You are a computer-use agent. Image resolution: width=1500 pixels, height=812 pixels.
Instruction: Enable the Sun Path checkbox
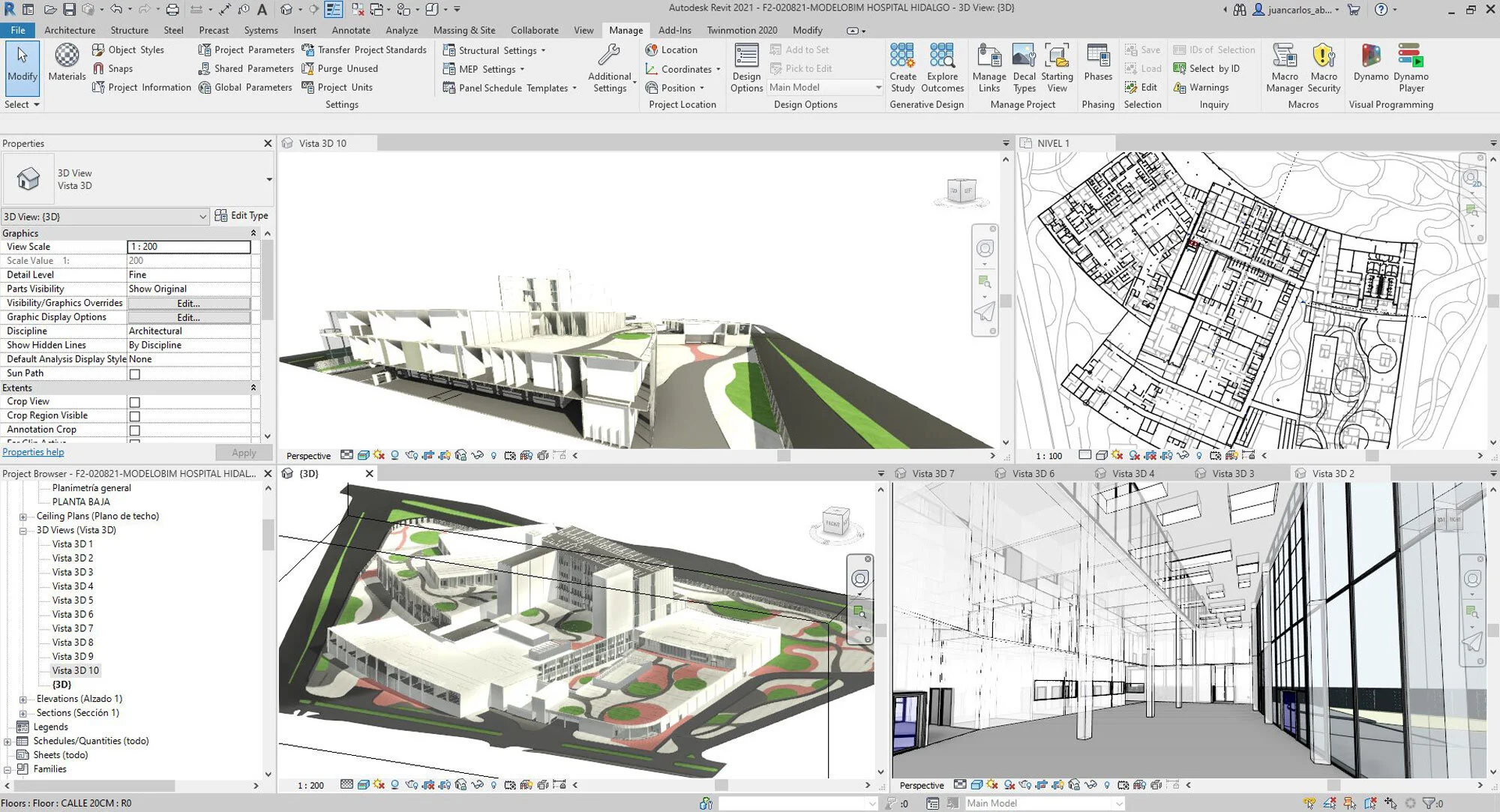pos(134,373)
